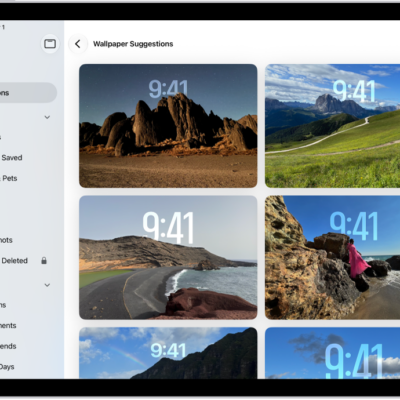Open the Pets sidebar item
The image size is (400, 400).
coord(9,178)
